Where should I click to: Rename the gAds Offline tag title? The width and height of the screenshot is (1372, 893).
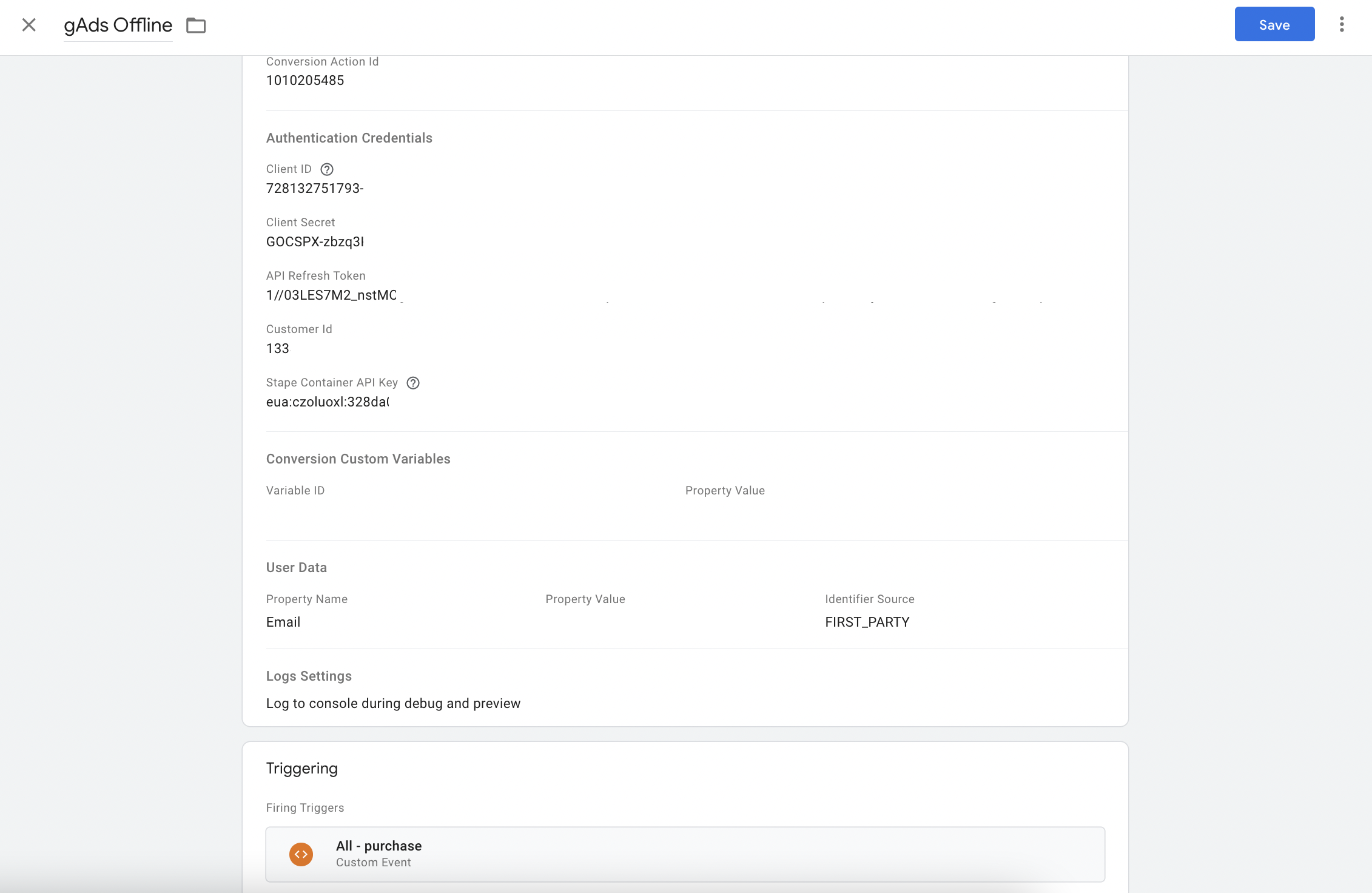pos(117,25)
